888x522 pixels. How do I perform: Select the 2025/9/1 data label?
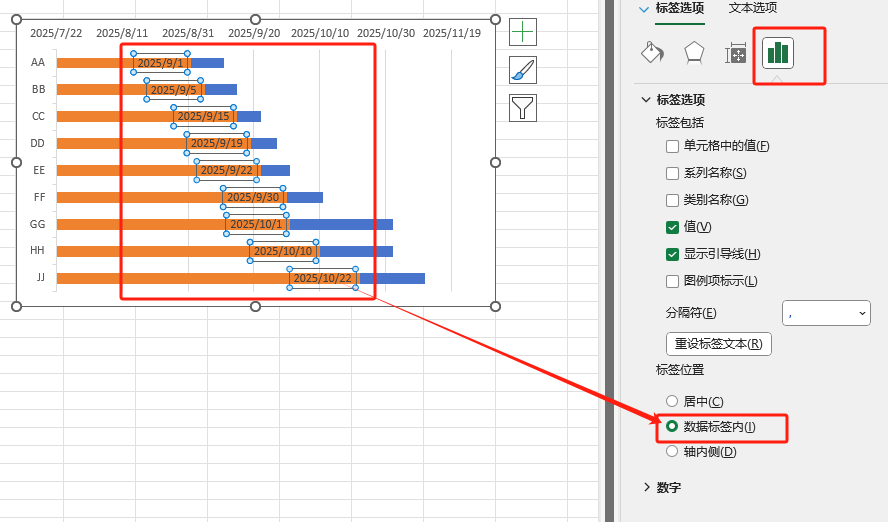[160, 63]
